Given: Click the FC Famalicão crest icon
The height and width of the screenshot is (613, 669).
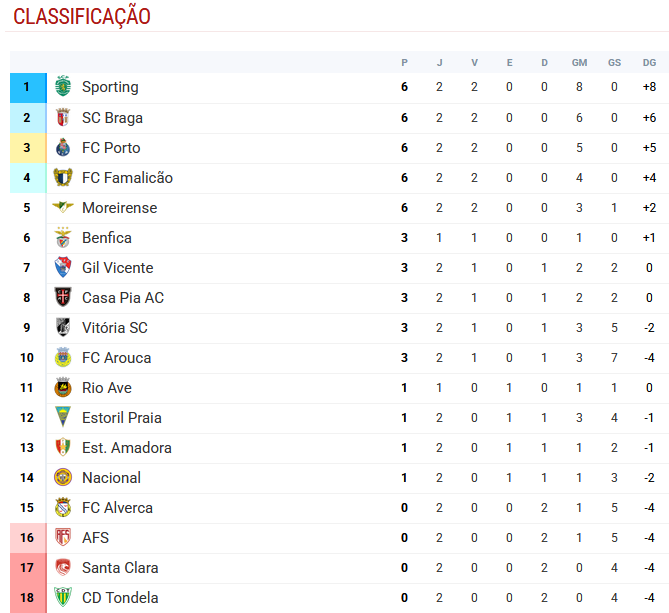Looking at the screenshot, I should click(63, 177).
